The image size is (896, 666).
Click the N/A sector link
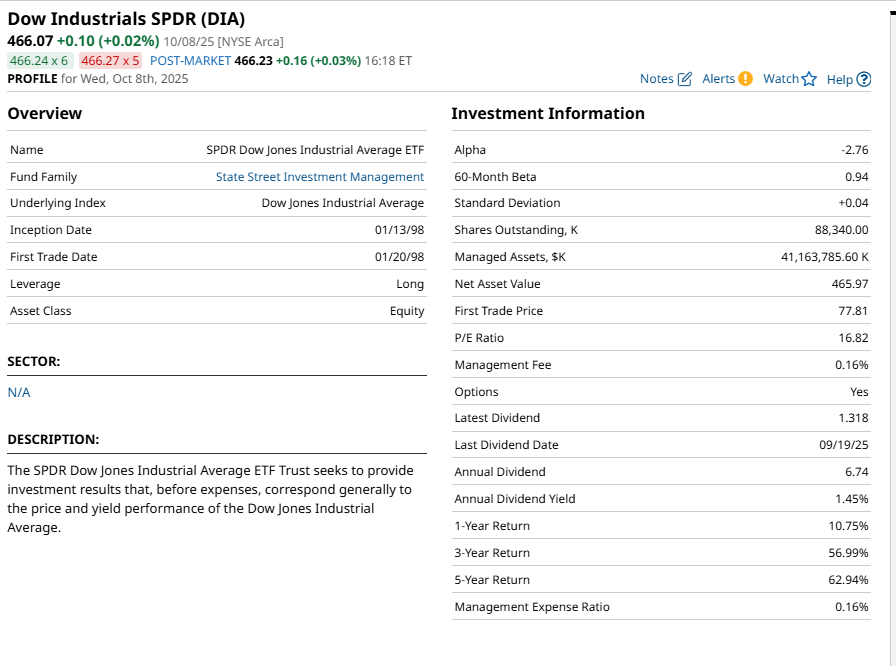click(19, 392)
